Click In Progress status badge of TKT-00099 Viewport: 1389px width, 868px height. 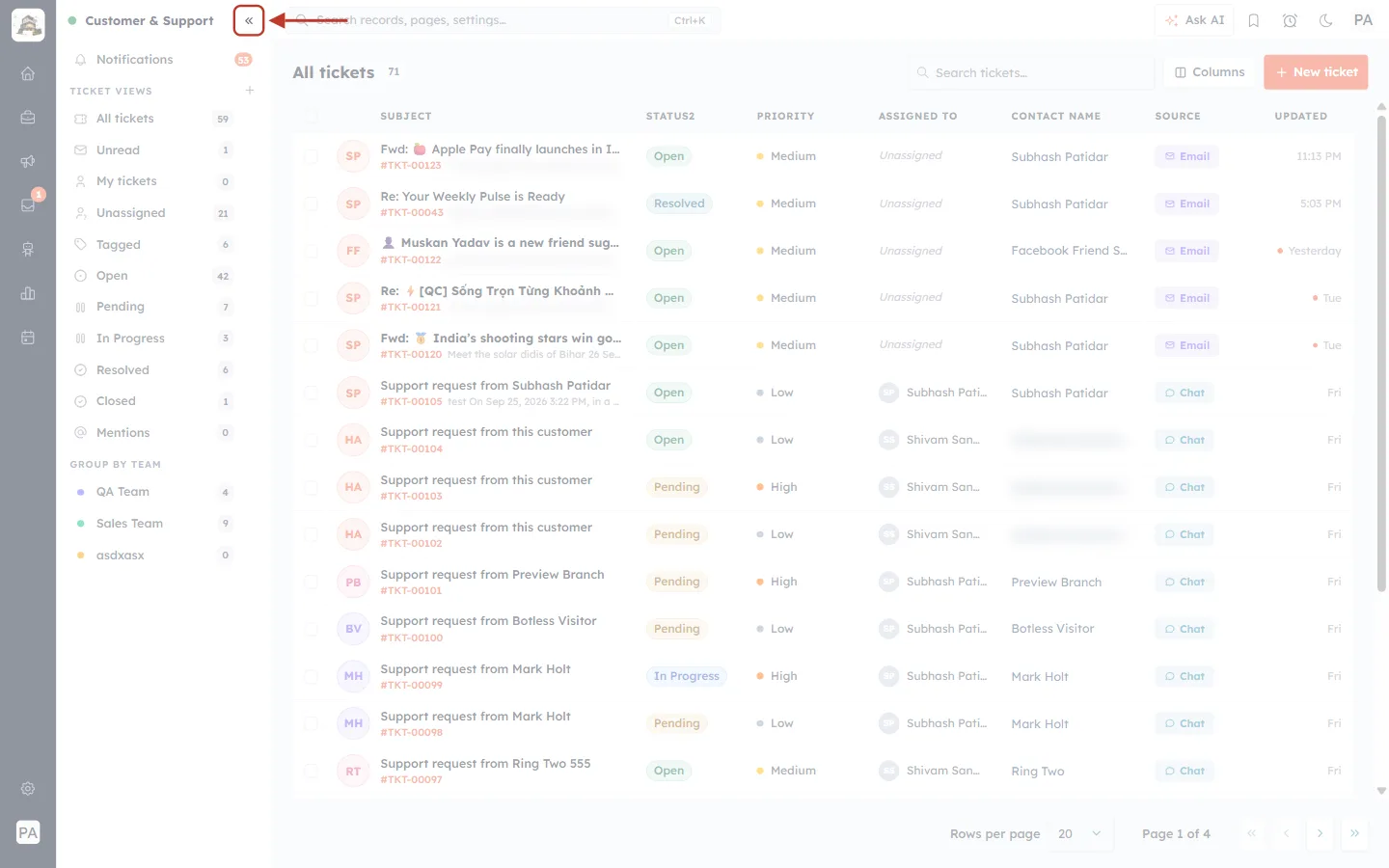[x=686, y=676]
